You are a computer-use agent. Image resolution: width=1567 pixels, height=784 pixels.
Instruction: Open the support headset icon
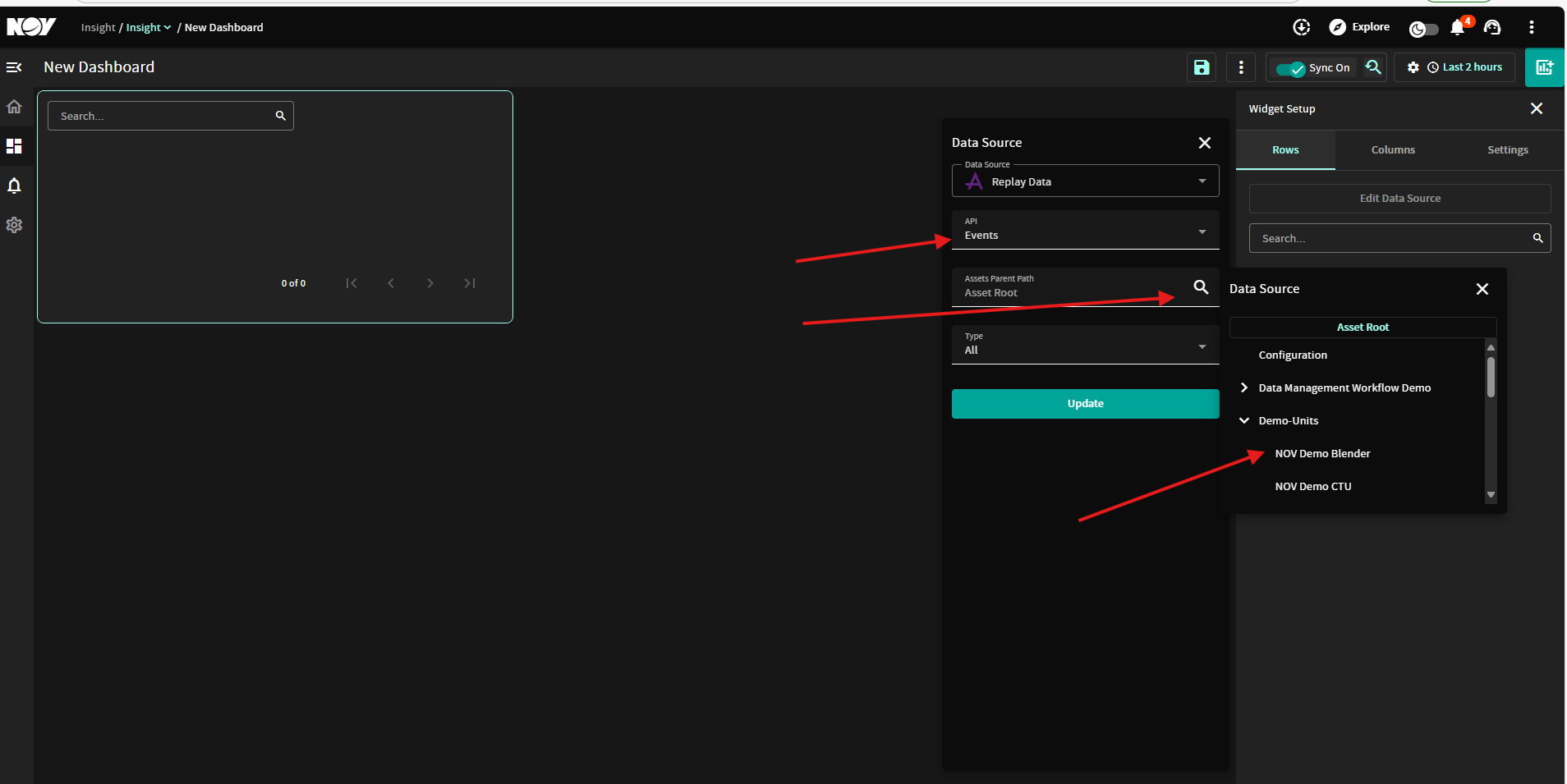point(1492,27)
